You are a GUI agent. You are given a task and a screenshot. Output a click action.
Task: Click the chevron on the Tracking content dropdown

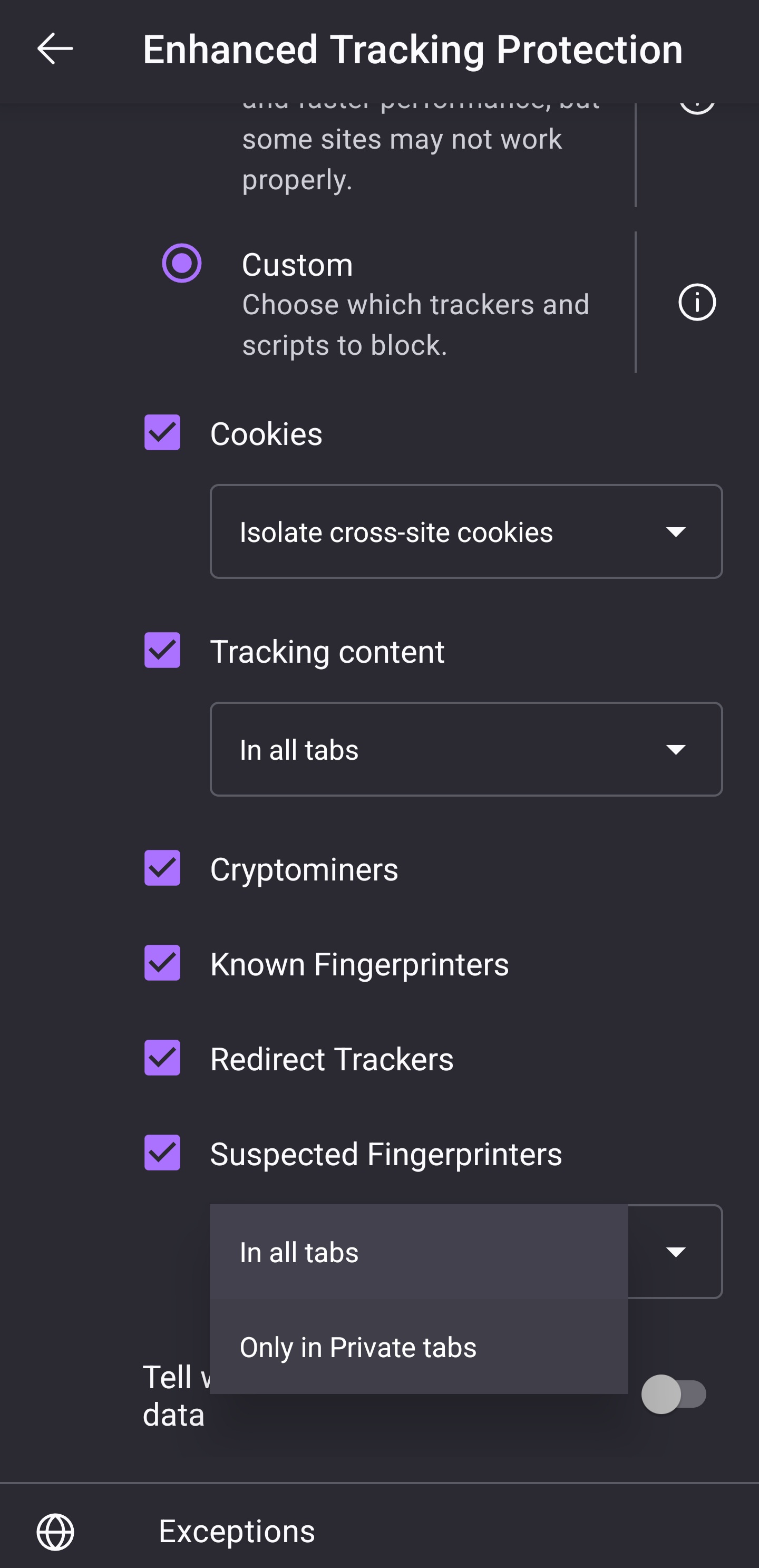676,750
